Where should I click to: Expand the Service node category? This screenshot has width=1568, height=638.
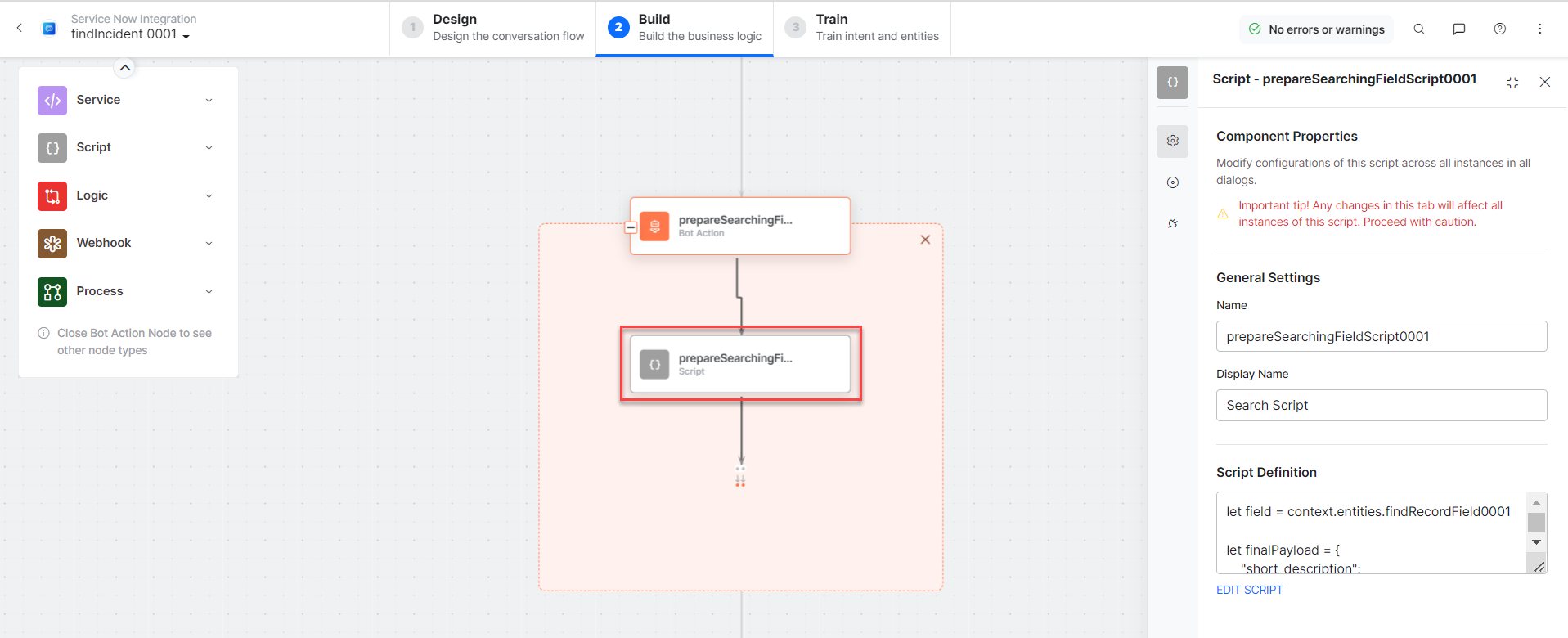[209, 101]
